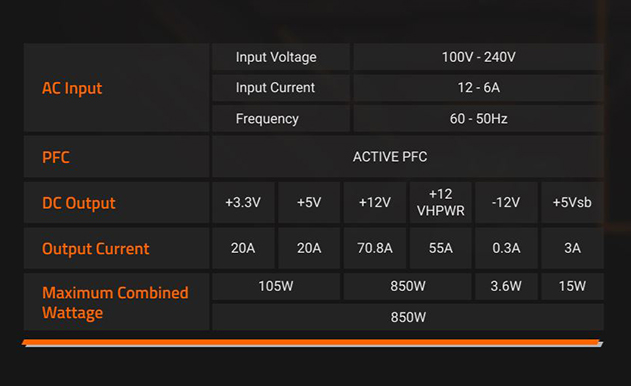Click the PFC row header
The image size is (631, 386).
(x=117, y=157)
